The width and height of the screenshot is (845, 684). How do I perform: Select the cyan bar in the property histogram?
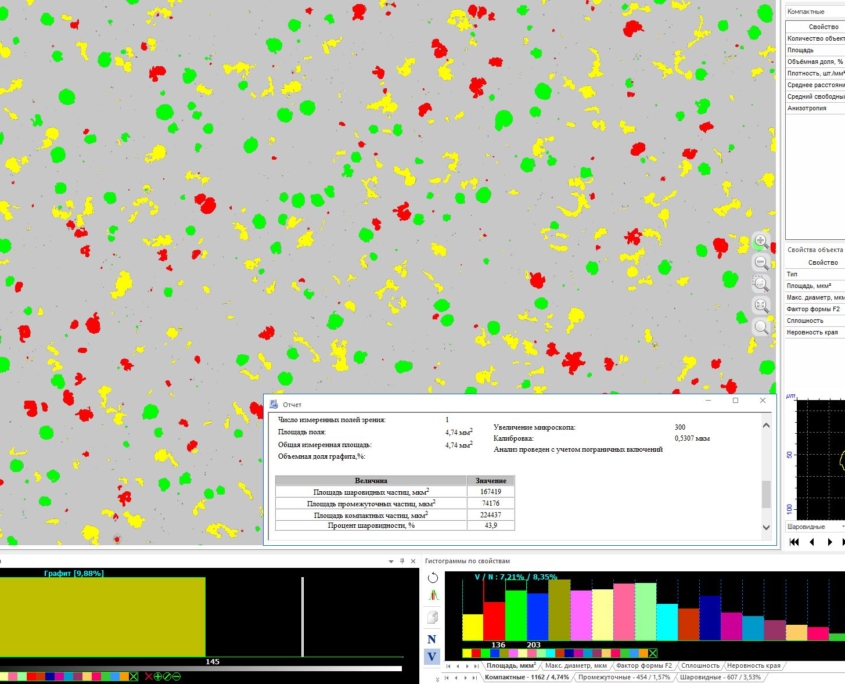coord(667,622)
